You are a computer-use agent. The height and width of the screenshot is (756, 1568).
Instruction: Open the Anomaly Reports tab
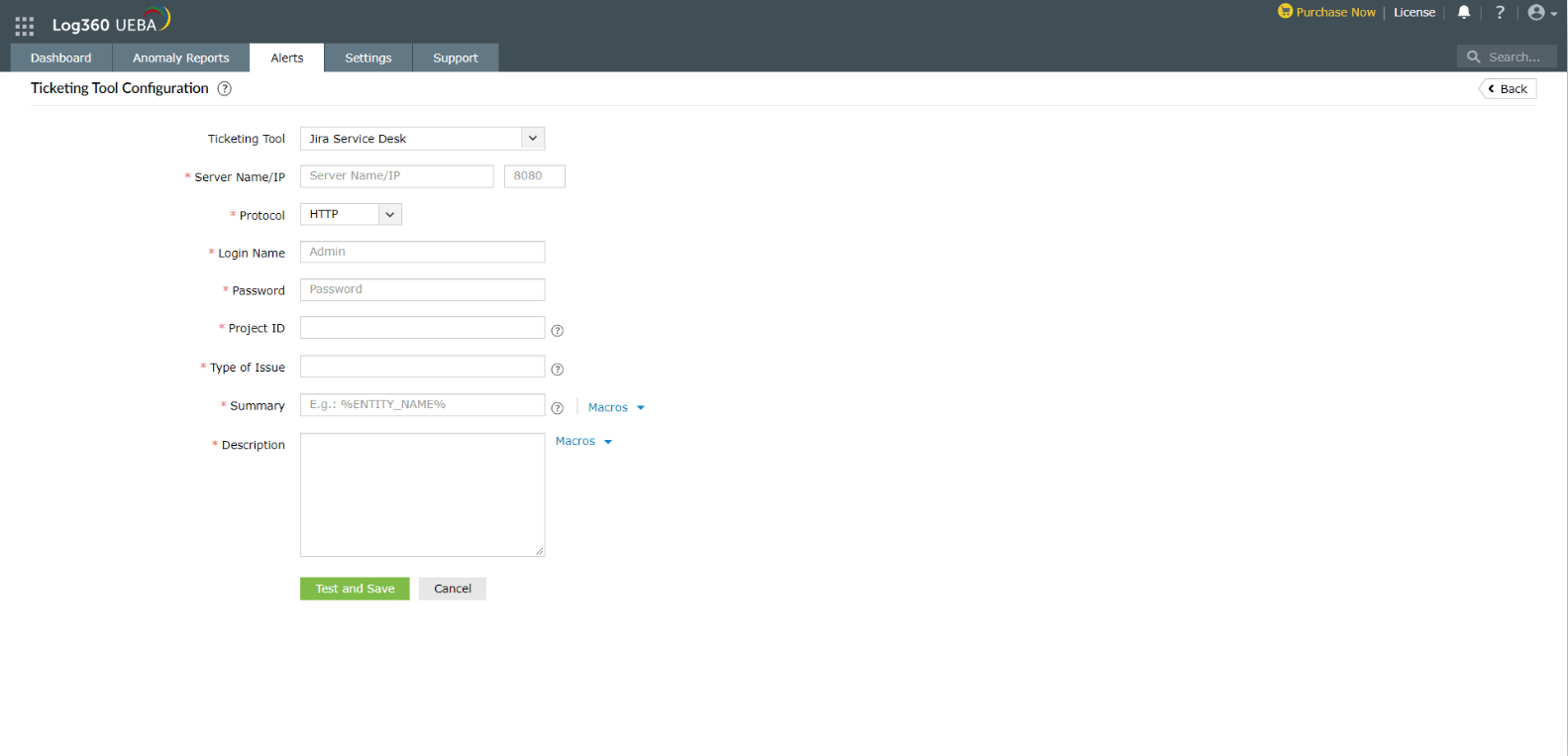click(x=181, y=57)
